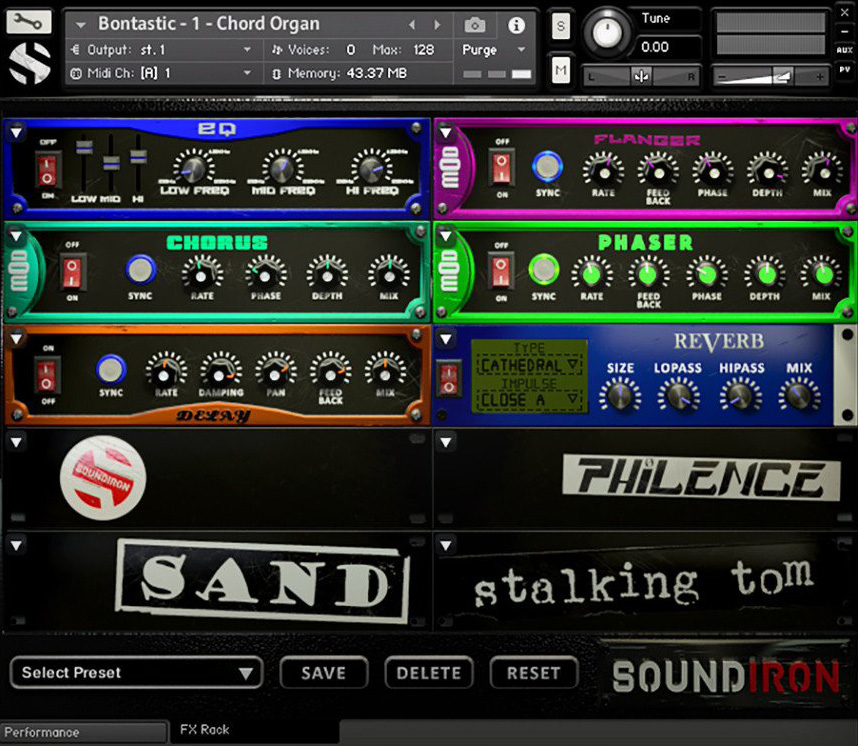Click the camera snapshot icon
858x746 pixels.
click(x=474, y=25)
